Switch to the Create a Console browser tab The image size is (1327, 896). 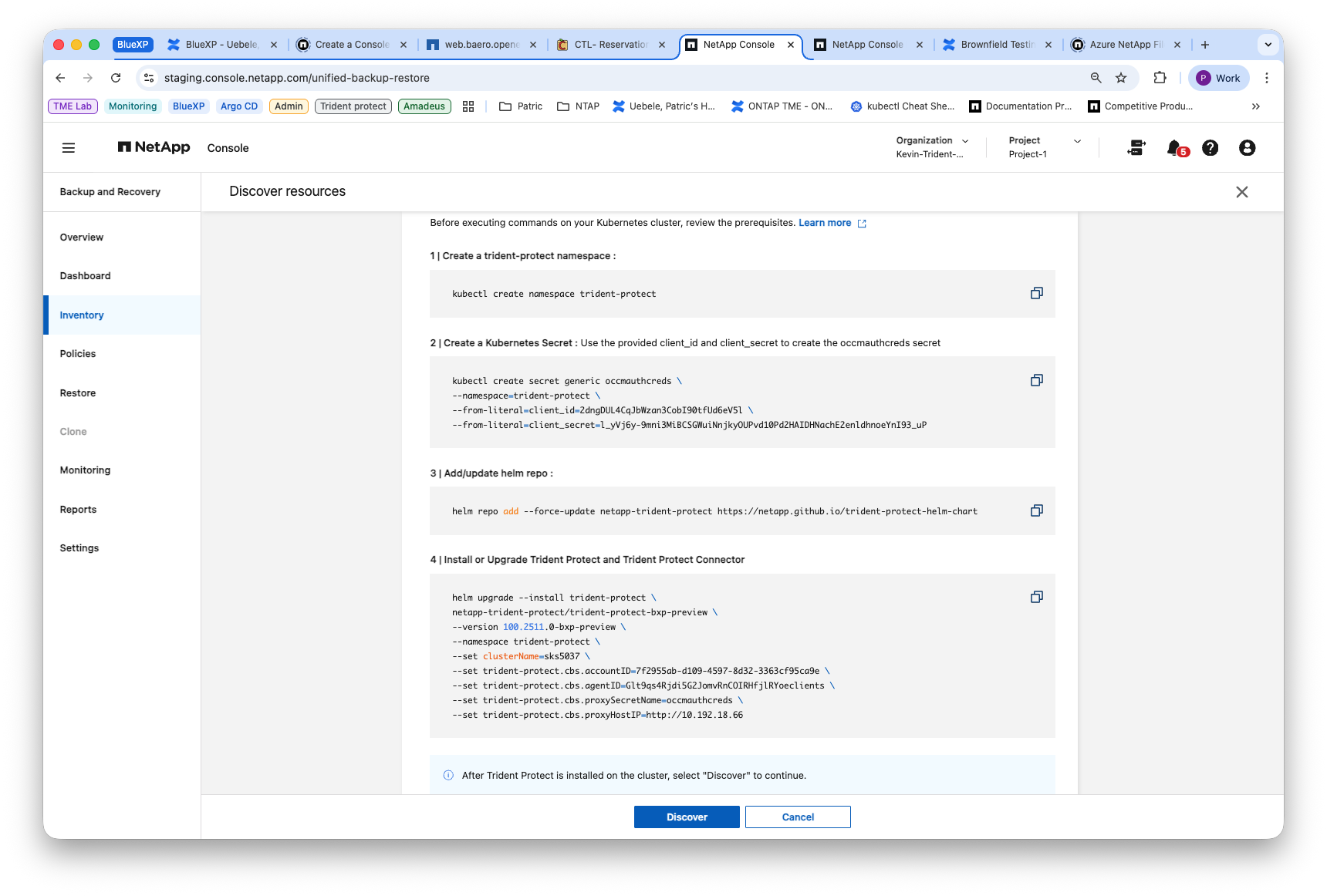point(352,45)
